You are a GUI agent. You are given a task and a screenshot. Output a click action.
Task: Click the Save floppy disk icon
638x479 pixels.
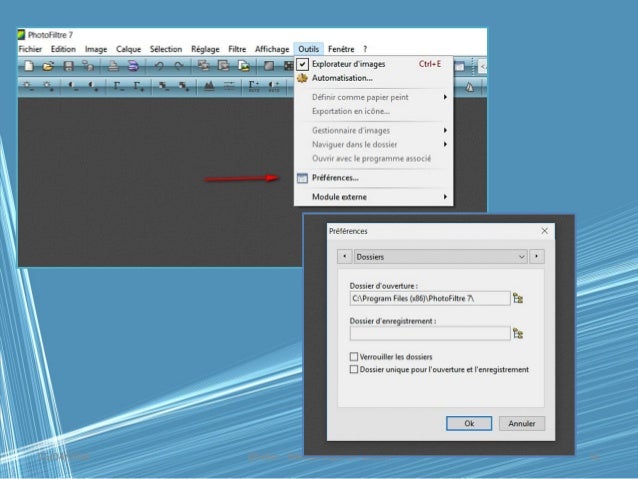point(68,66)
